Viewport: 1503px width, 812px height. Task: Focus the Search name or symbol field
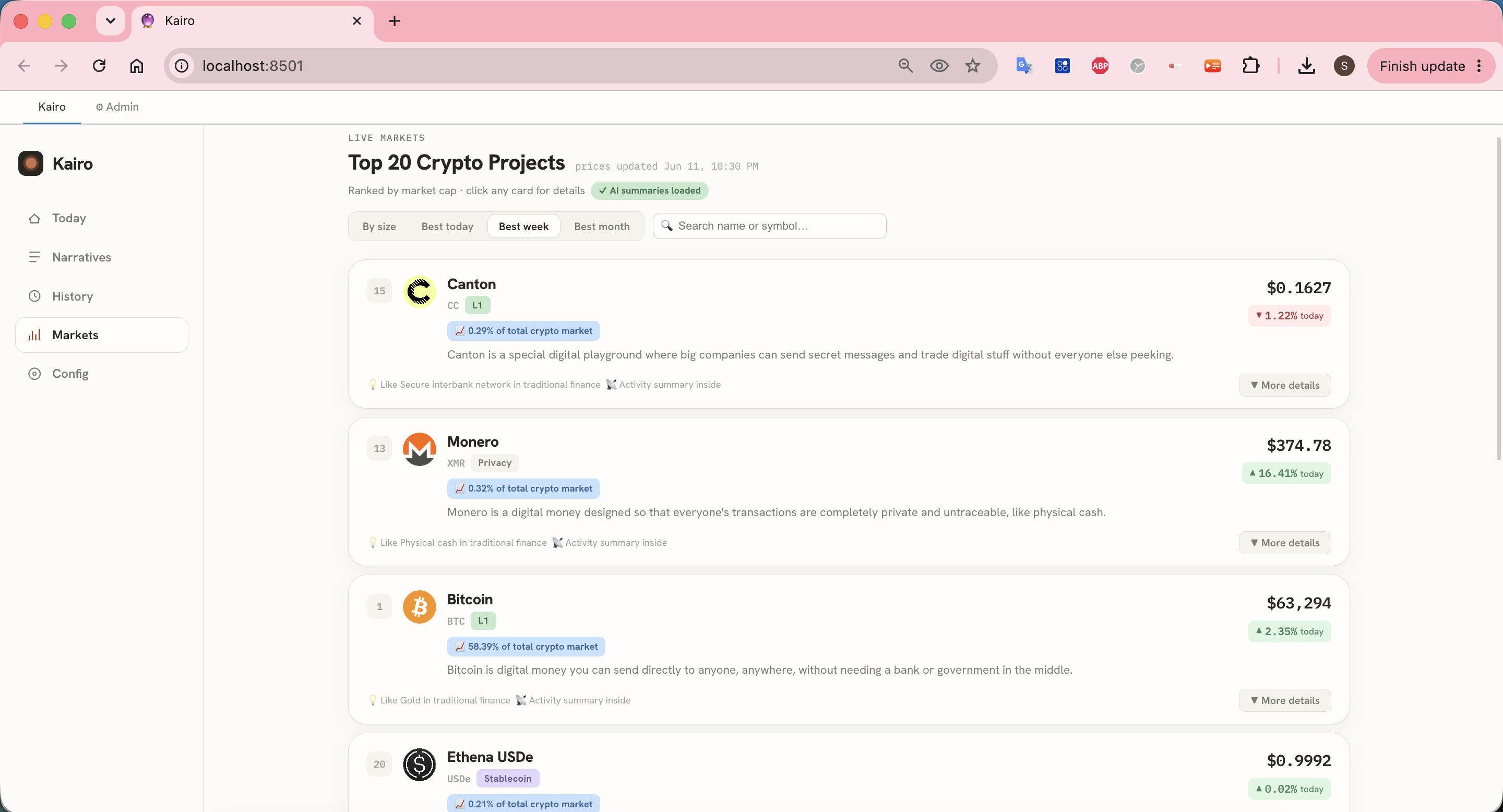tap(769, 226)
